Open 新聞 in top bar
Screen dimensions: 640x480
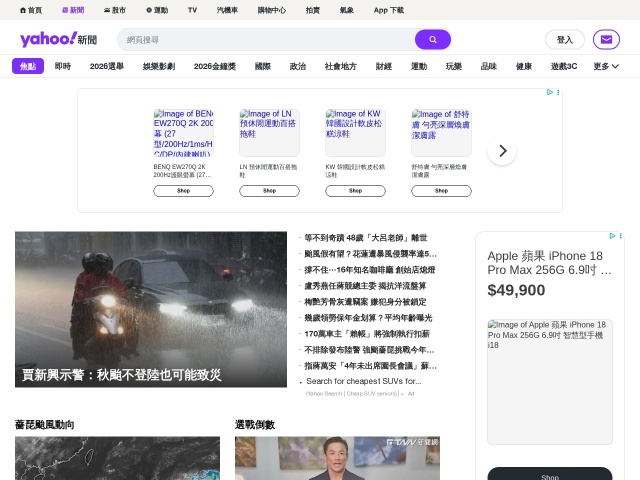pos(73,10)
